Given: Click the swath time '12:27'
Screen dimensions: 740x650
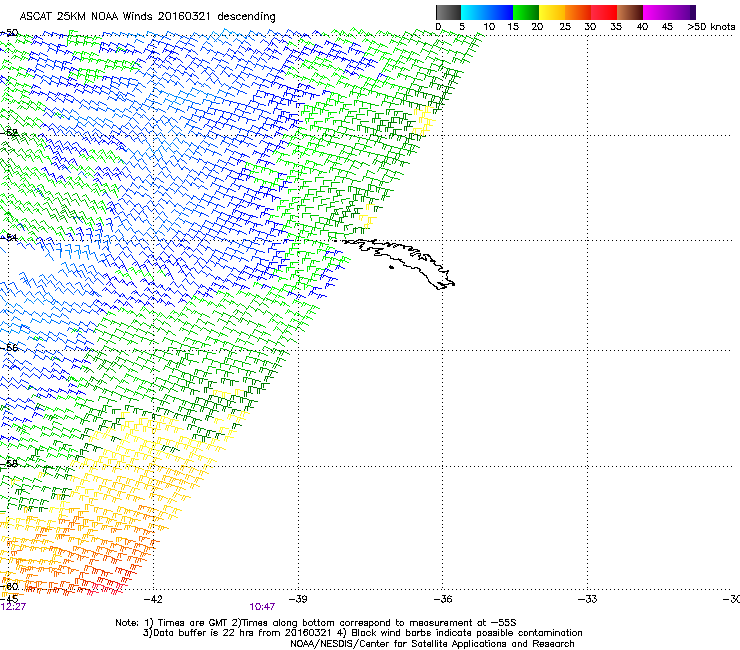Looking at the screenshot, I should pos(13,607).
